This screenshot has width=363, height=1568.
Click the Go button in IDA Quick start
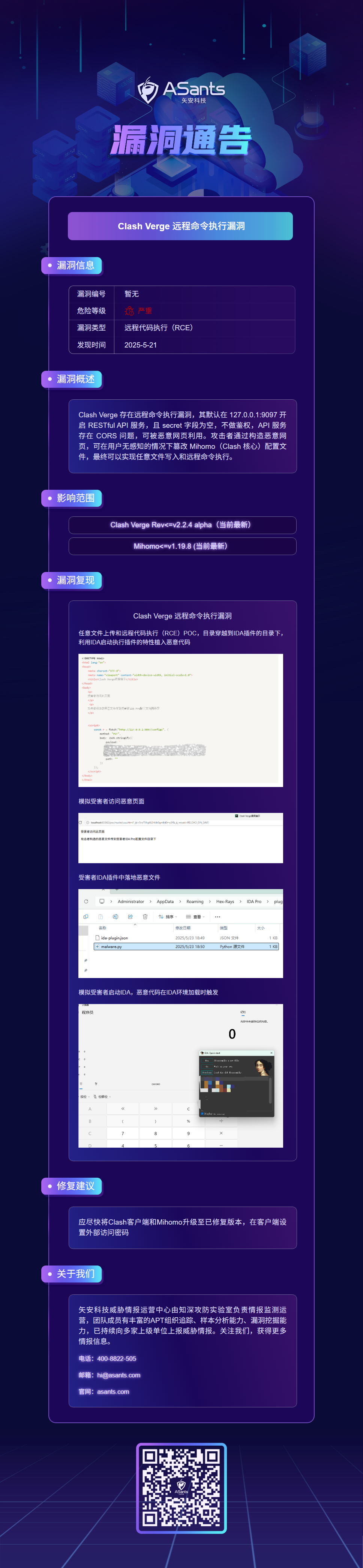(207, 1067)
